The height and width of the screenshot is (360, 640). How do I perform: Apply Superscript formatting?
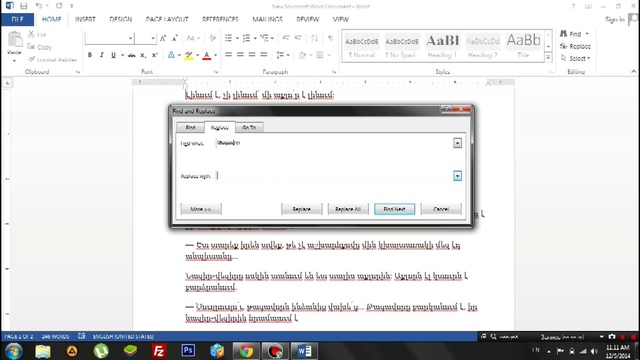155,55
